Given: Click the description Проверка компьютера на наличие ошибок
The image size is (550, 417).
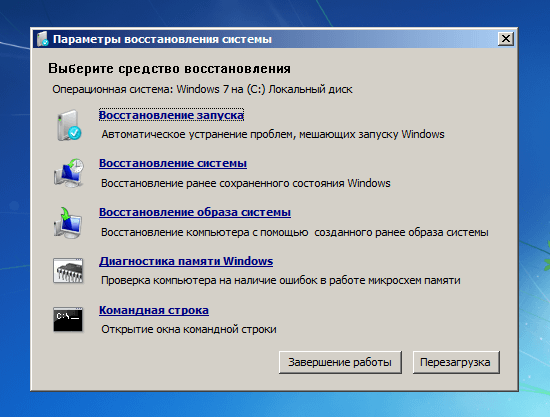Looking at the screenshot, I should pos(281,281).
